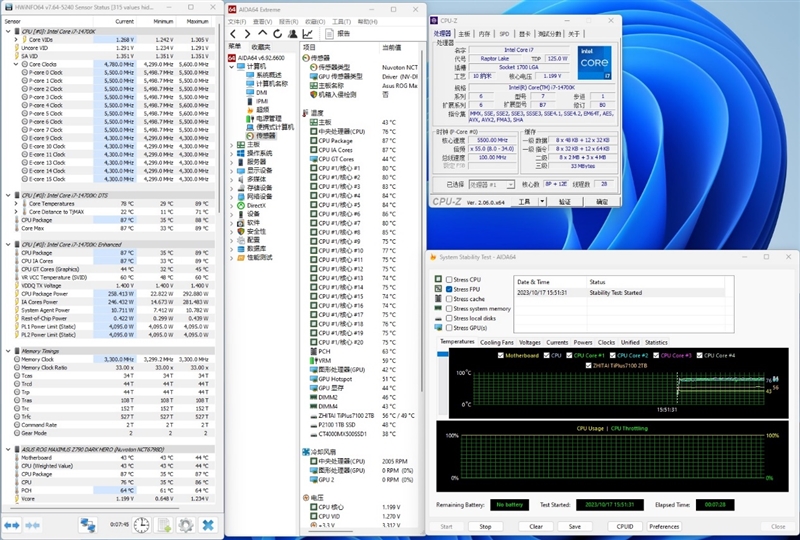Click CPU-Z 验证 validate button
The width and height of the screenshot is (800, 540).
tap(565, 202)
